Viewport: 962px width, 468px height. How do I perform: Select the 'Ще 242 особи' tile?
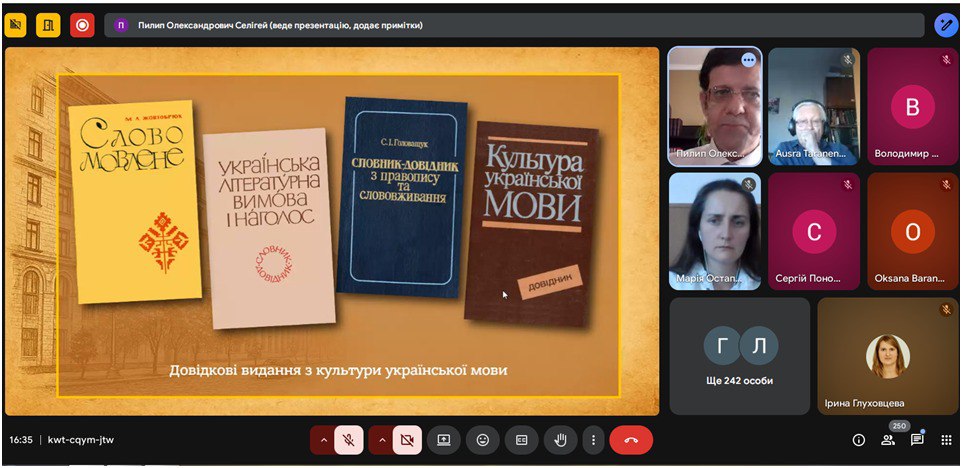point(739,355)
